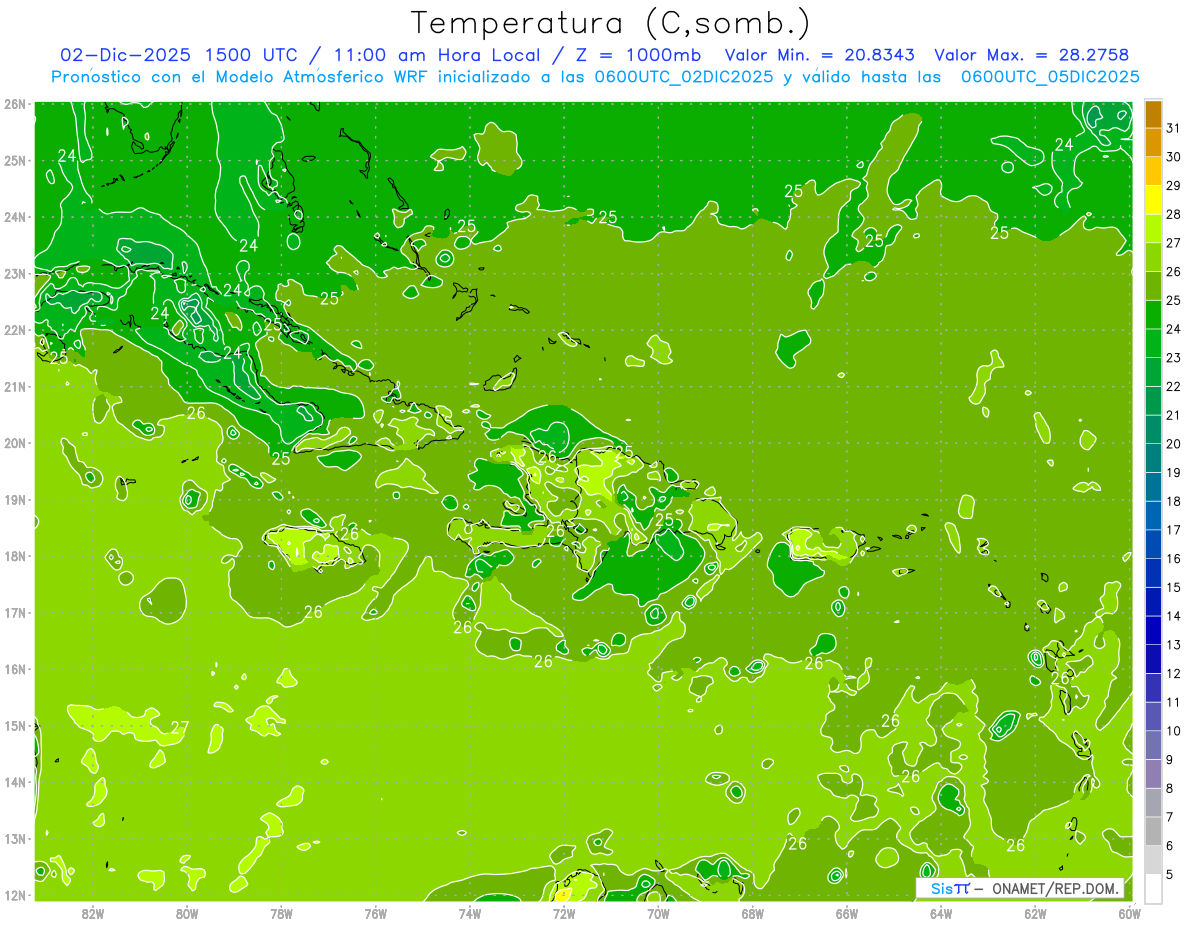
Task: Click the '66W' longitude axis label
Action: coord(847,913)
